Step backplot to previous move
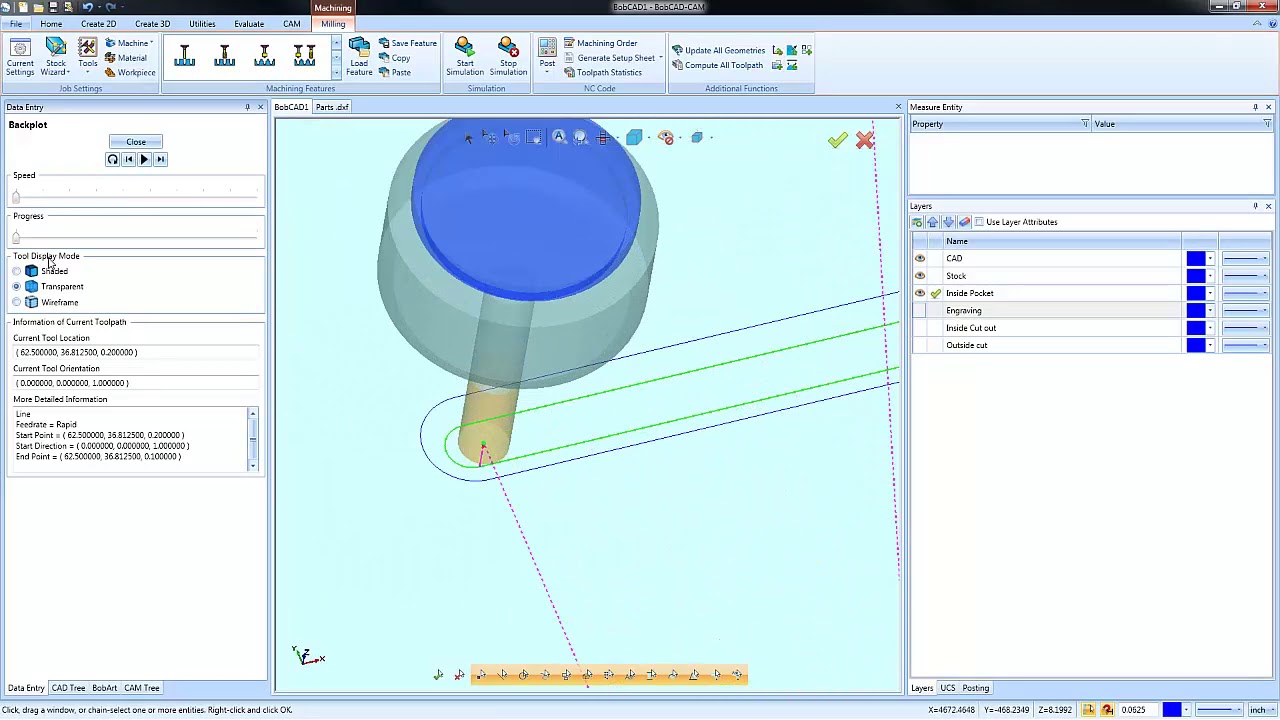The width and height of the screenshot is (1280, 720). click(x=128, y=159)
